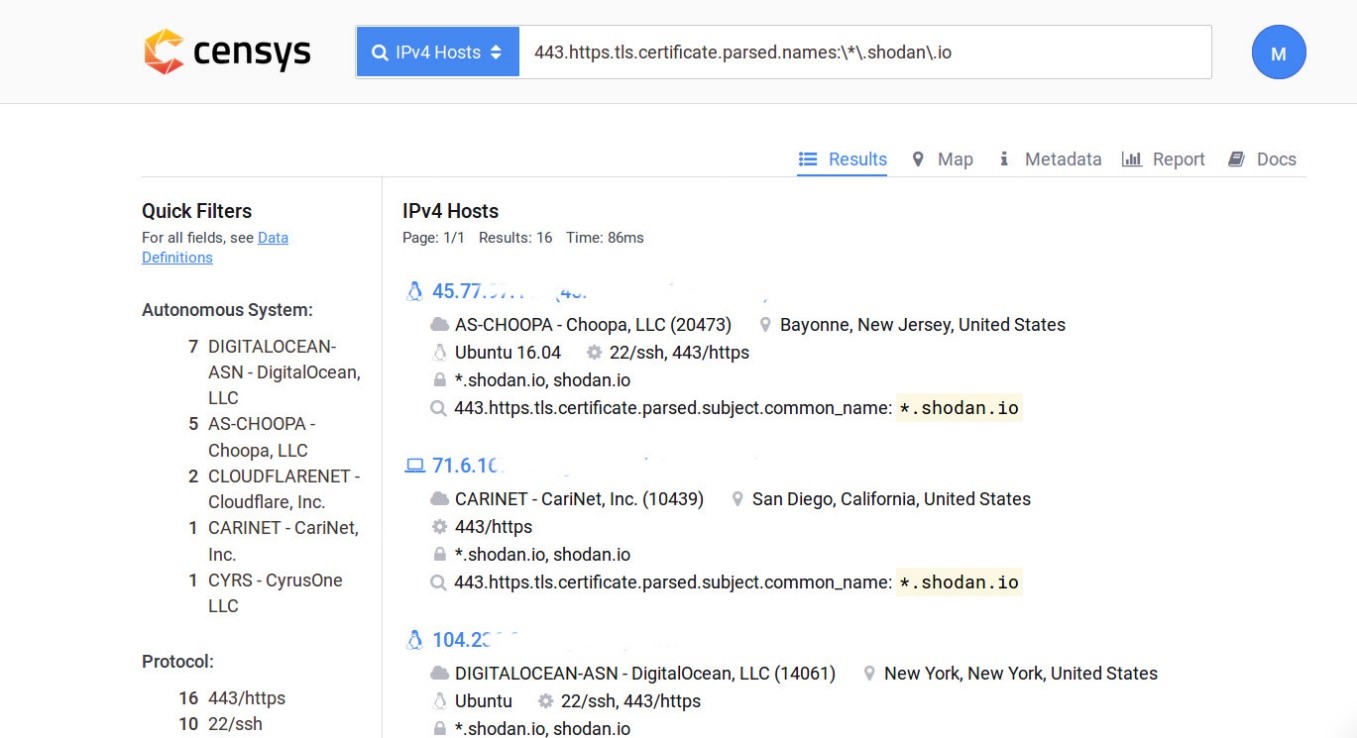The height and width of the screenshot is (738, 1357).
Task: Click the Map tab pin icon
Action: tap(918, 159)
